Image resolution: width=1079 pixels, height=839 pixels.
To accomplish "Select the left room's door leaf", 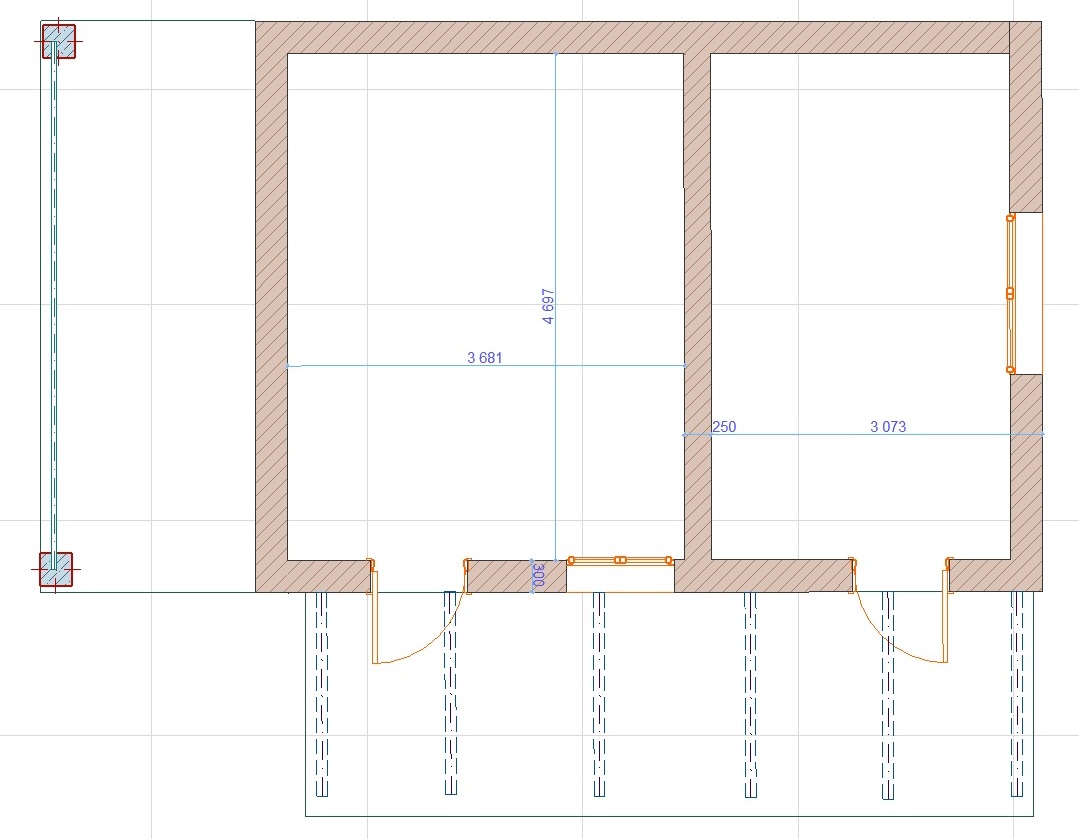I will [375, 618].
